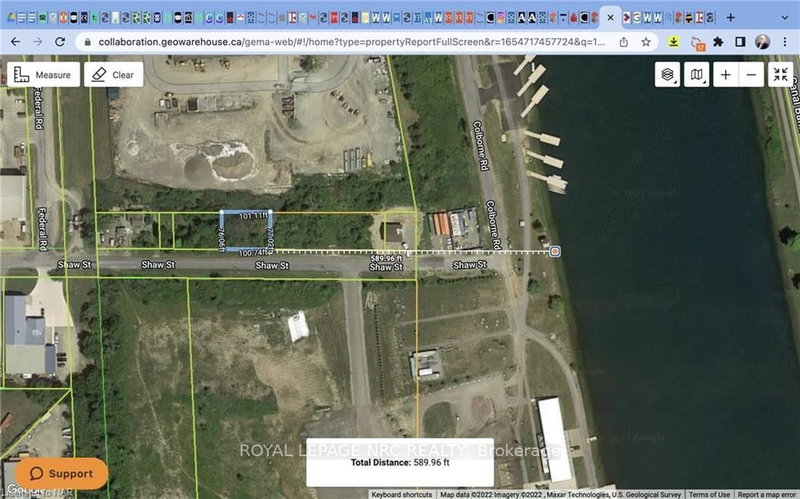The height and width of the screenshot is (499, 800).
Task: Open the basemap type dropdown
Action: point(698,74)
